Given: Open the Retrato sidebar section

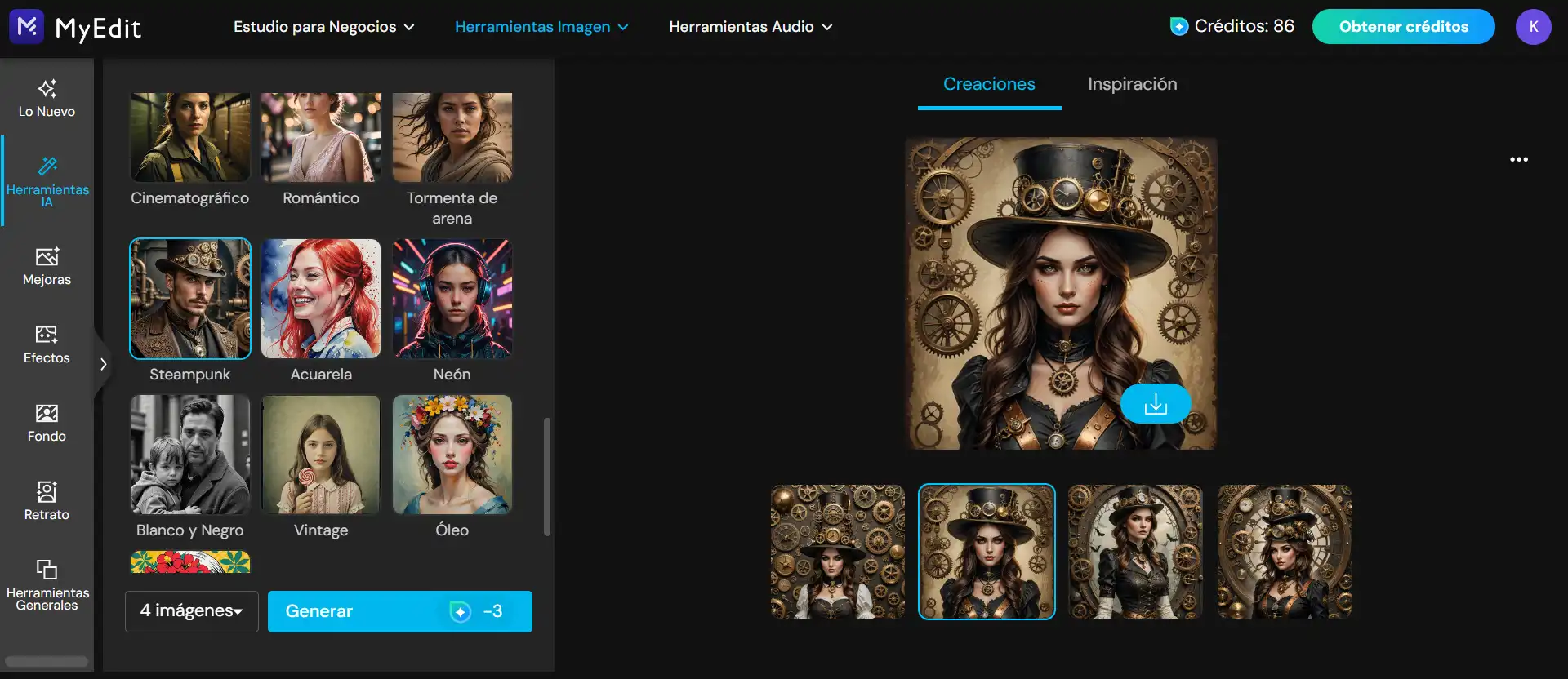Looking at the screenshot, I should 47,501.
